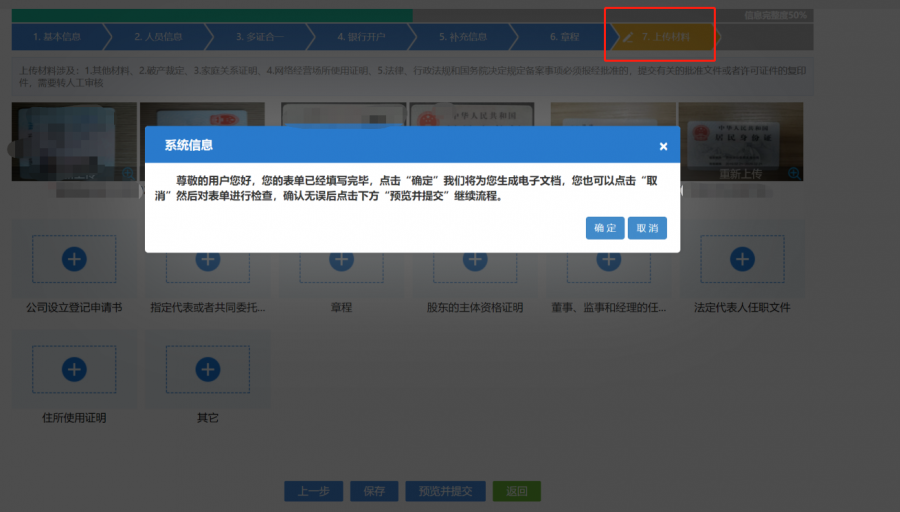Click 信息完整度50% text
The width and height of the screenshot is (900, 512).
775,15
